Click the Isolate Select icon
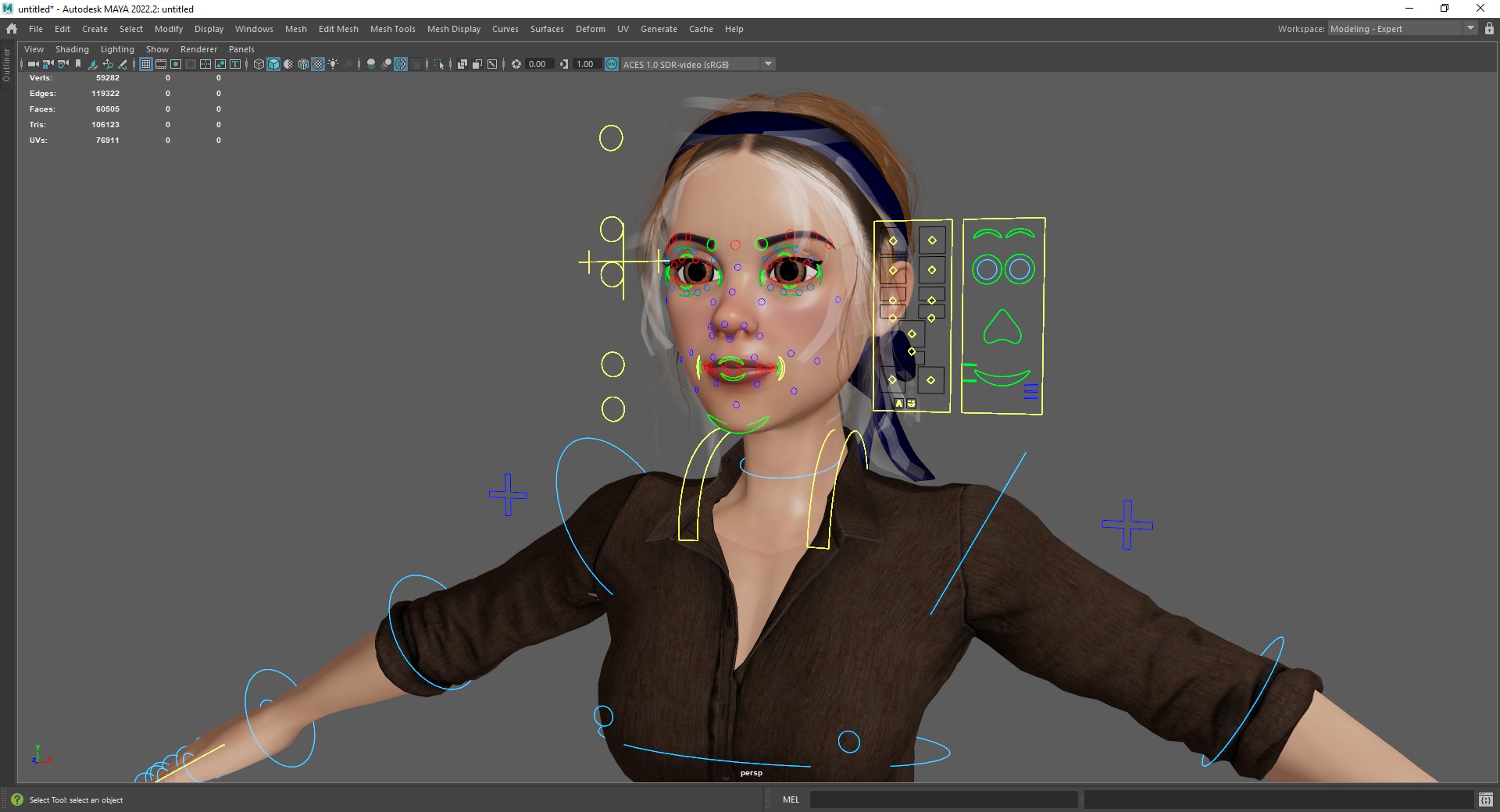This screenshot has width=1500, height=812. [x=439, y=64]
